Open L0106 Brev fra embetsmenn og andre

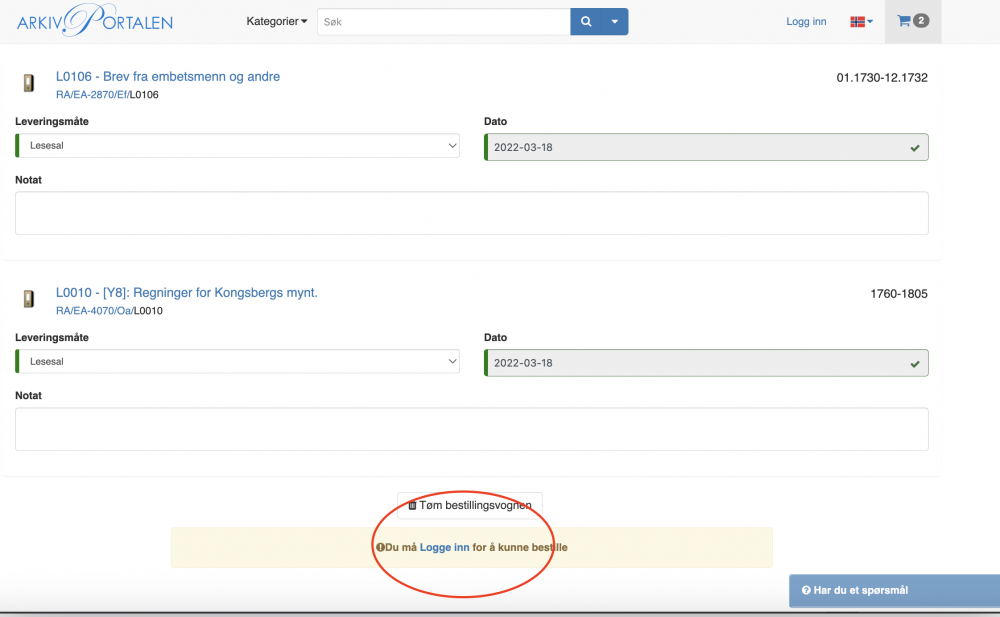tap(168, 77)
